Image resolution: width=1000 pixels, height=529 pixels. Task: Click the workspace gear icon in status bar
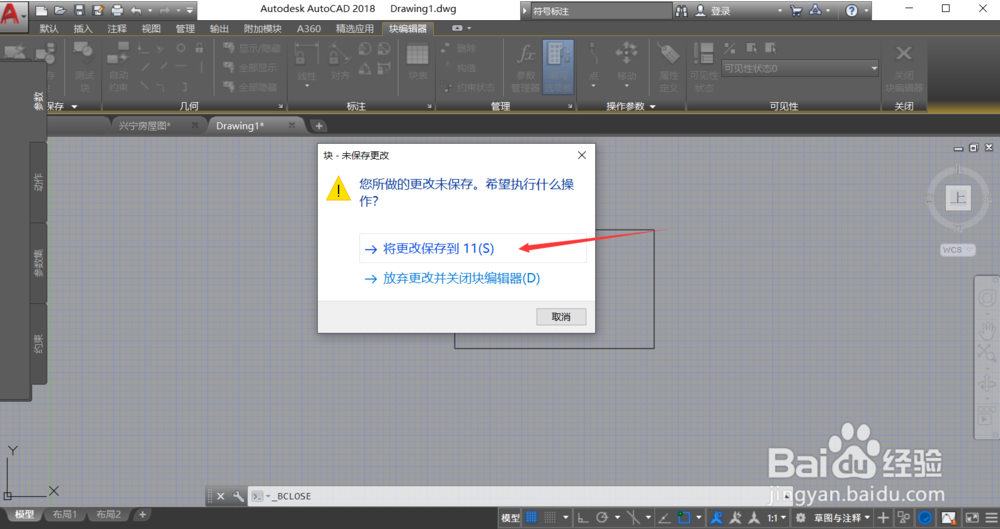[800, 518]
